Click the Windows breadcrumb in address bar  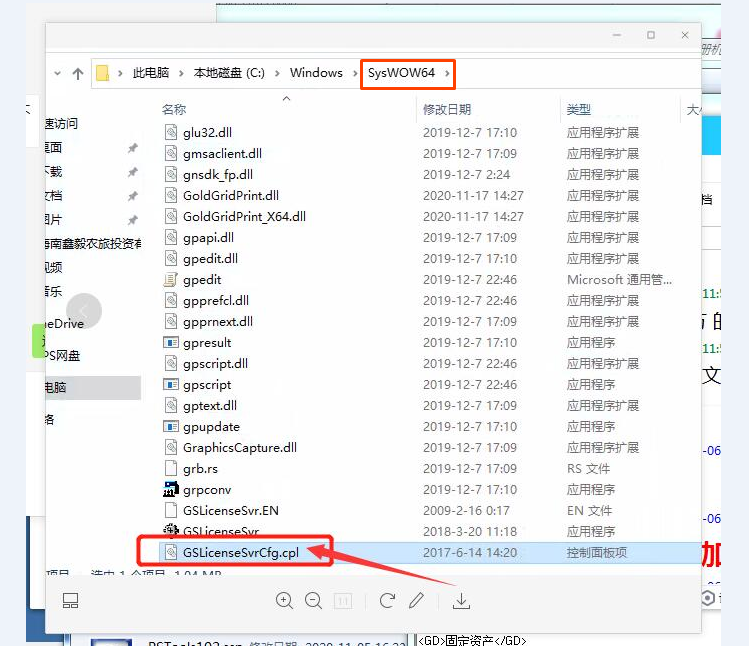316,73
